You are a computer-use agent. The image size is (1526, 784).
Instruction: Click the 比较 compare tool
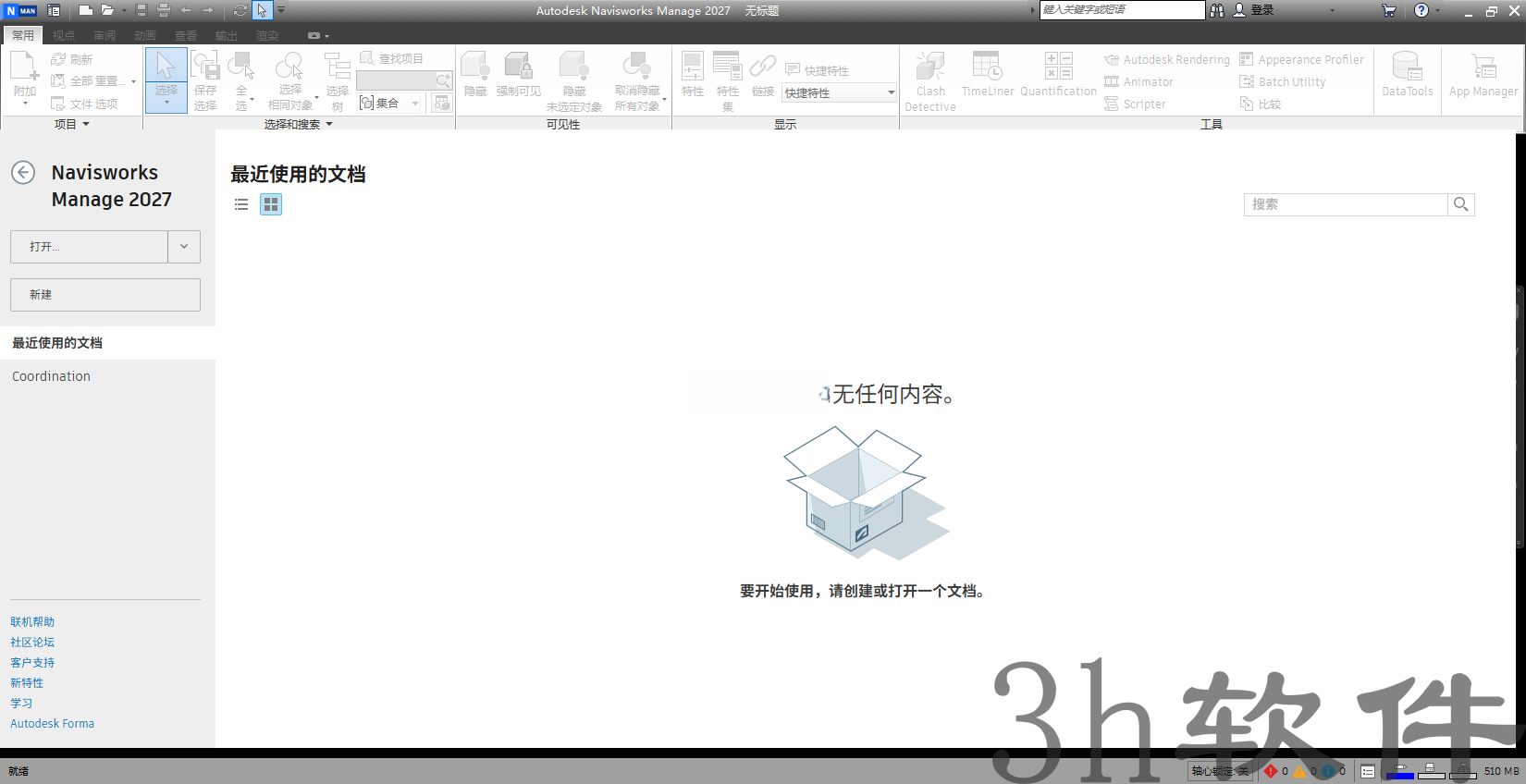click(1261, 104)
